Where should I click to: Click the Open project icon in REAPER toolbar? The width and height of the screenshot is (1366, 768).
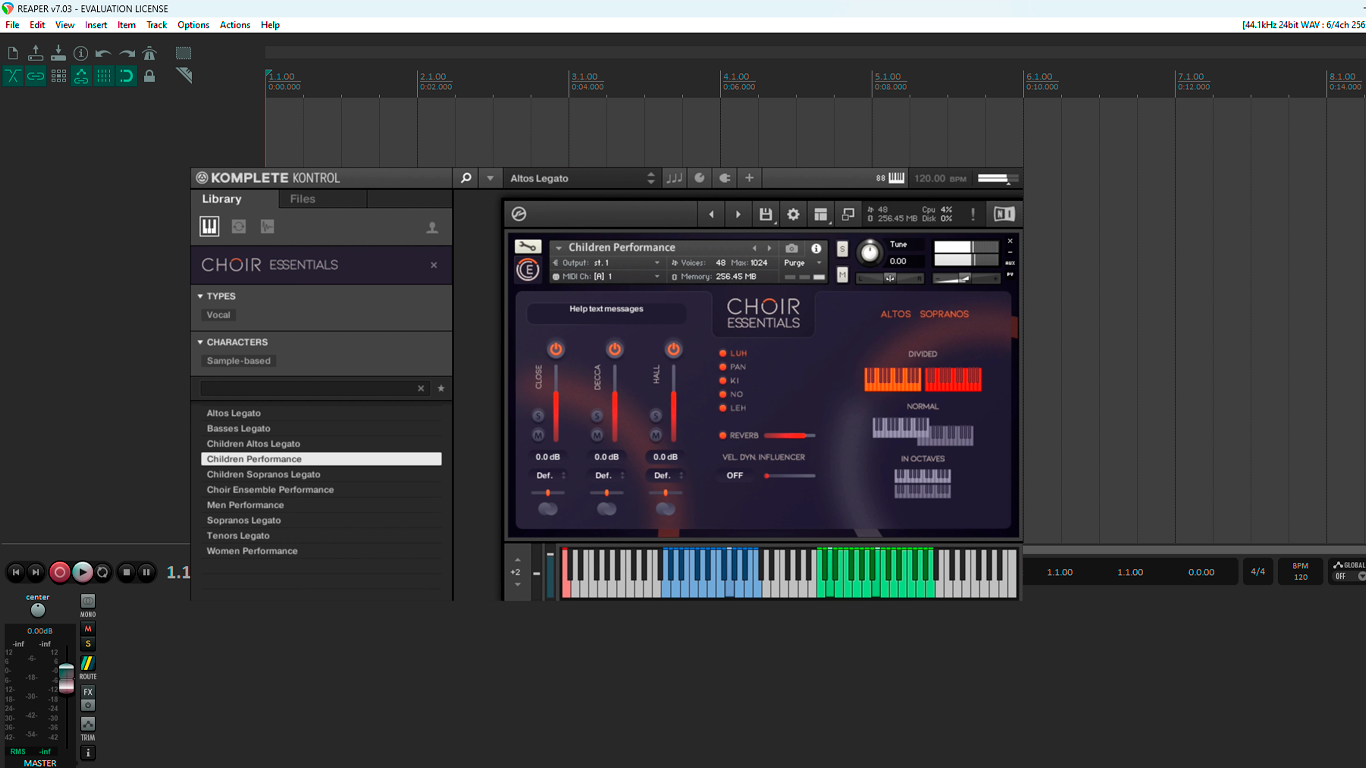(x=36, y=53)
